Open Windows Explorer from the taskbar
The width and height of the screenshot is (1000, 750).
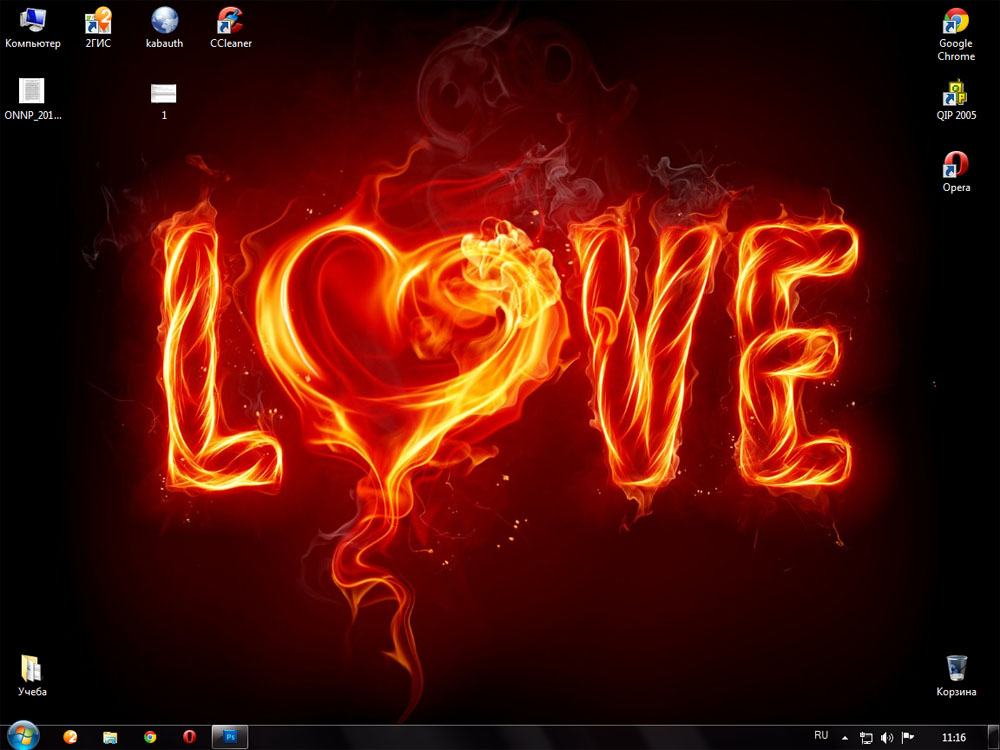tap(110, 737)
